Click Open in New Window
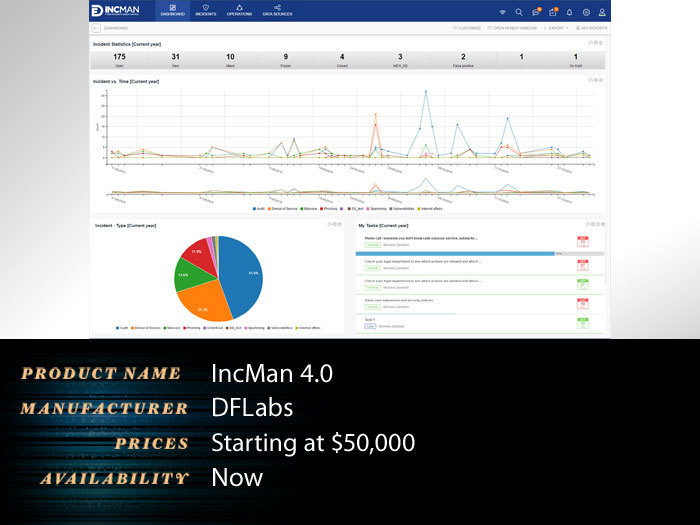700x525 pixels. [512, 28]
